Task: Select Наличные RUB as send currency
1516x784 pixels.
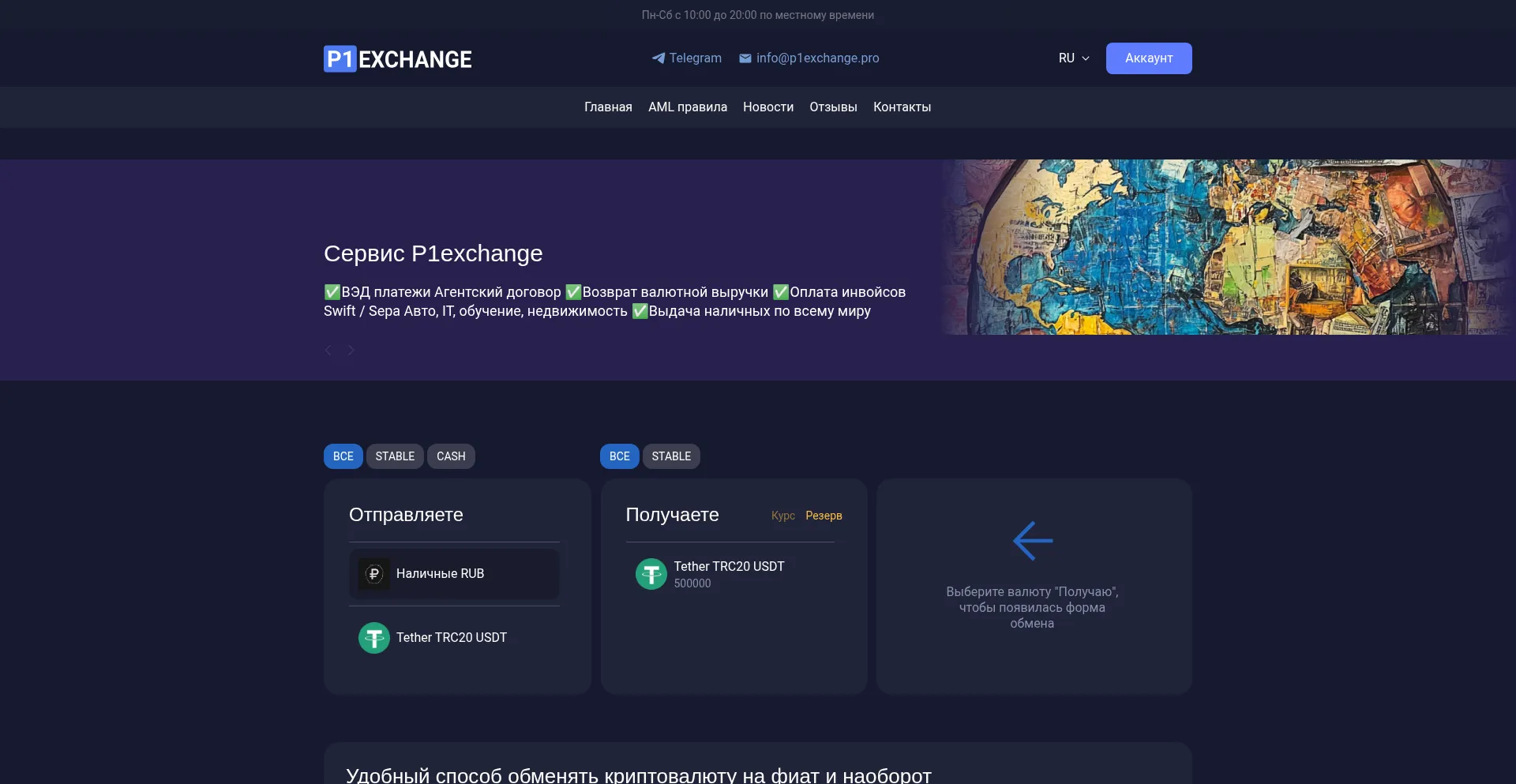Action: (x=454, y=574)
